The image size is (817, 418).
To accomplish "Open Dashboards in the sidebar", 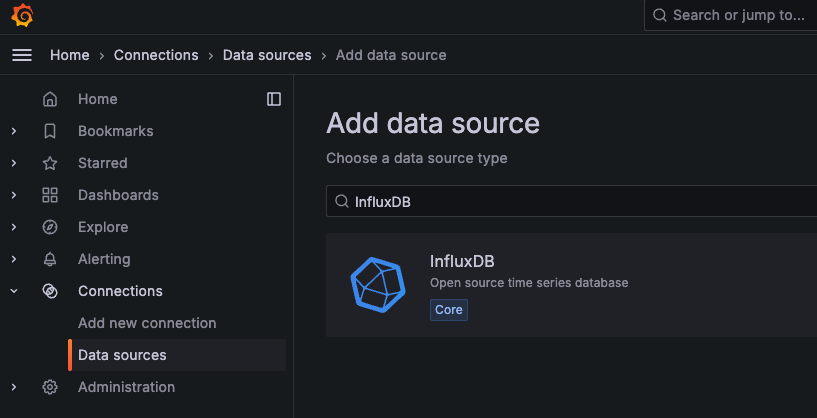I will pyautogui.click(x=118, y=195).
